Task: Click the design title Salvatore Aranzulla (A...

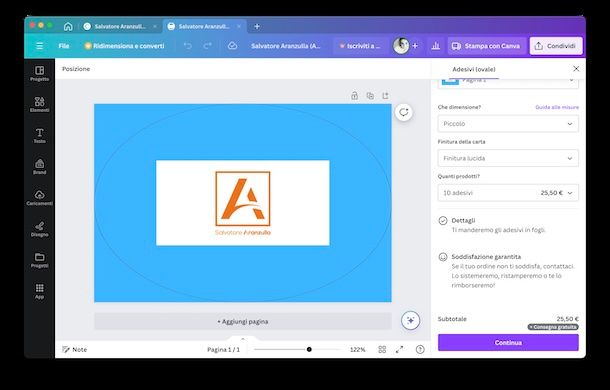Action: click(286, 46)
